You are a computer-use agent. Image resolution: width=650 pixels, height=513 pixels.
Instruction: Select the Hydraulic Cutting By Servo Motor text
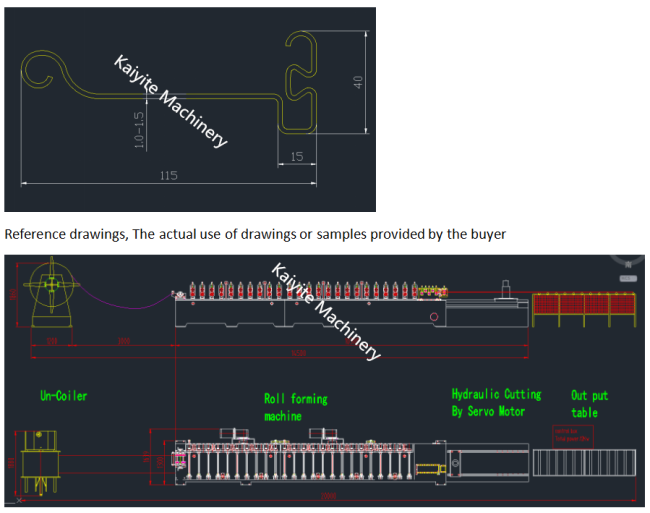coord(496,403)
